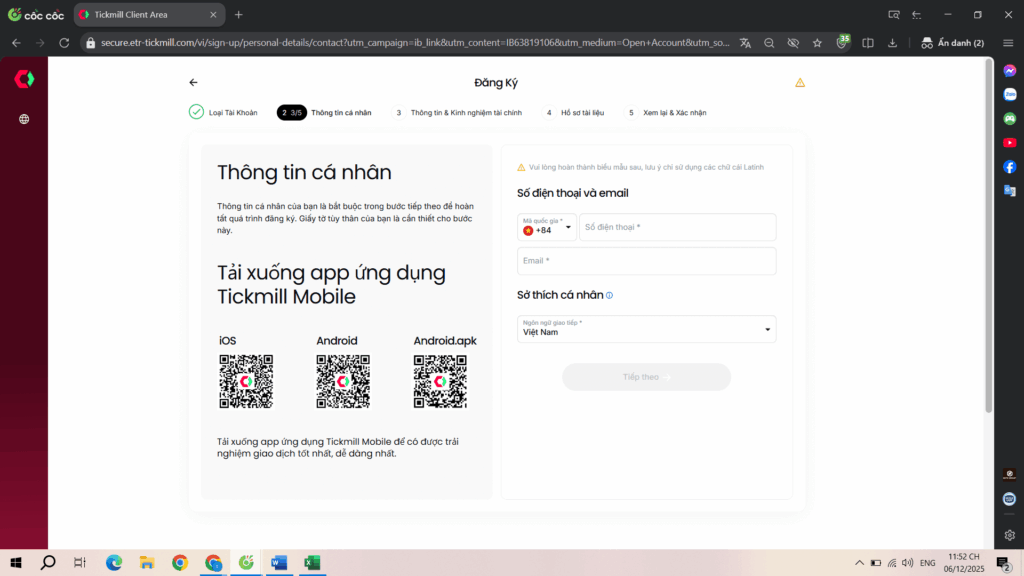Open Windows taskbar search

48,562
